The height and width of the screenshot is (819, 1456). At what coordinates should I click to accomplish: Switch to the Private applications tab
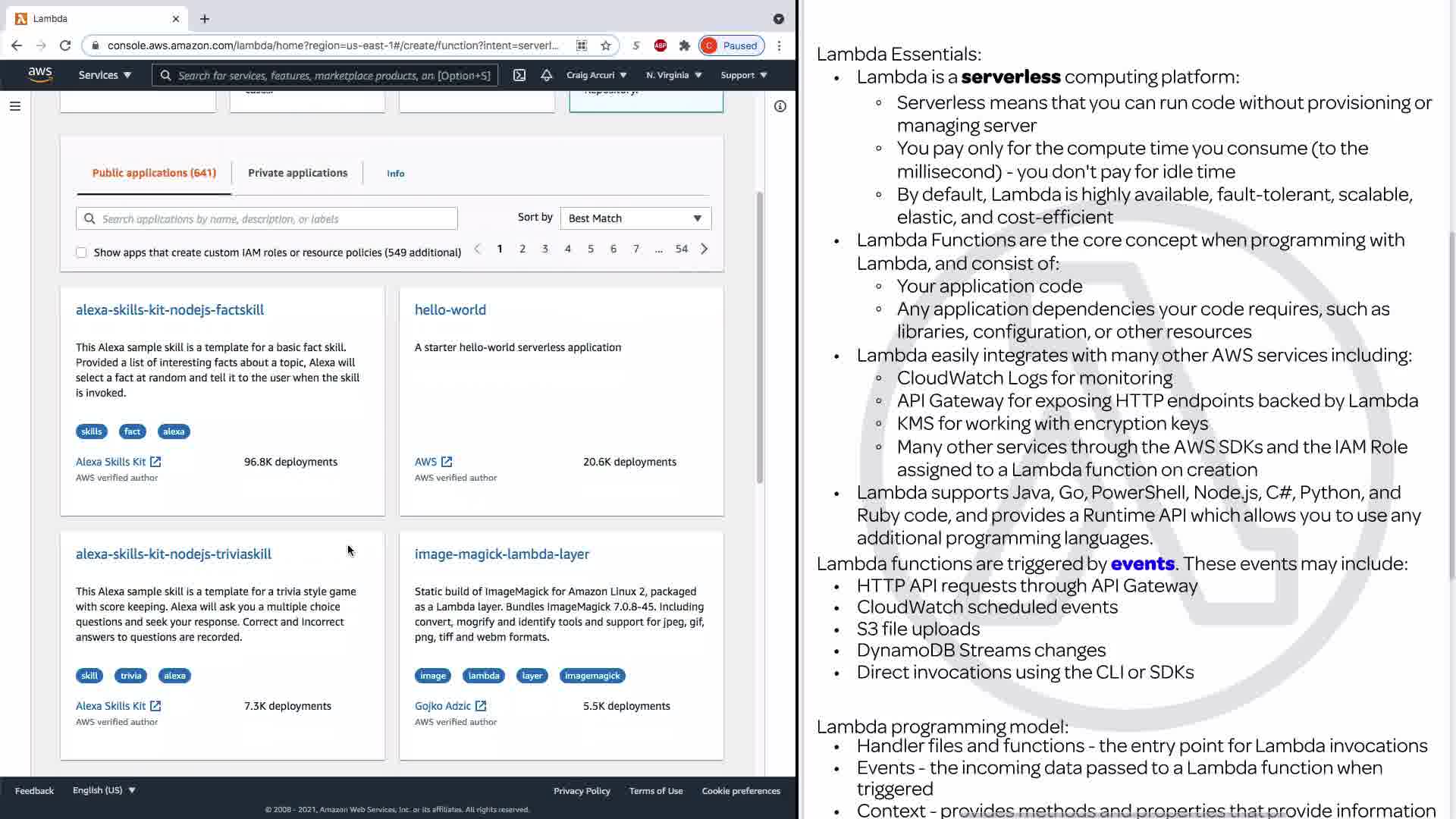297,173
